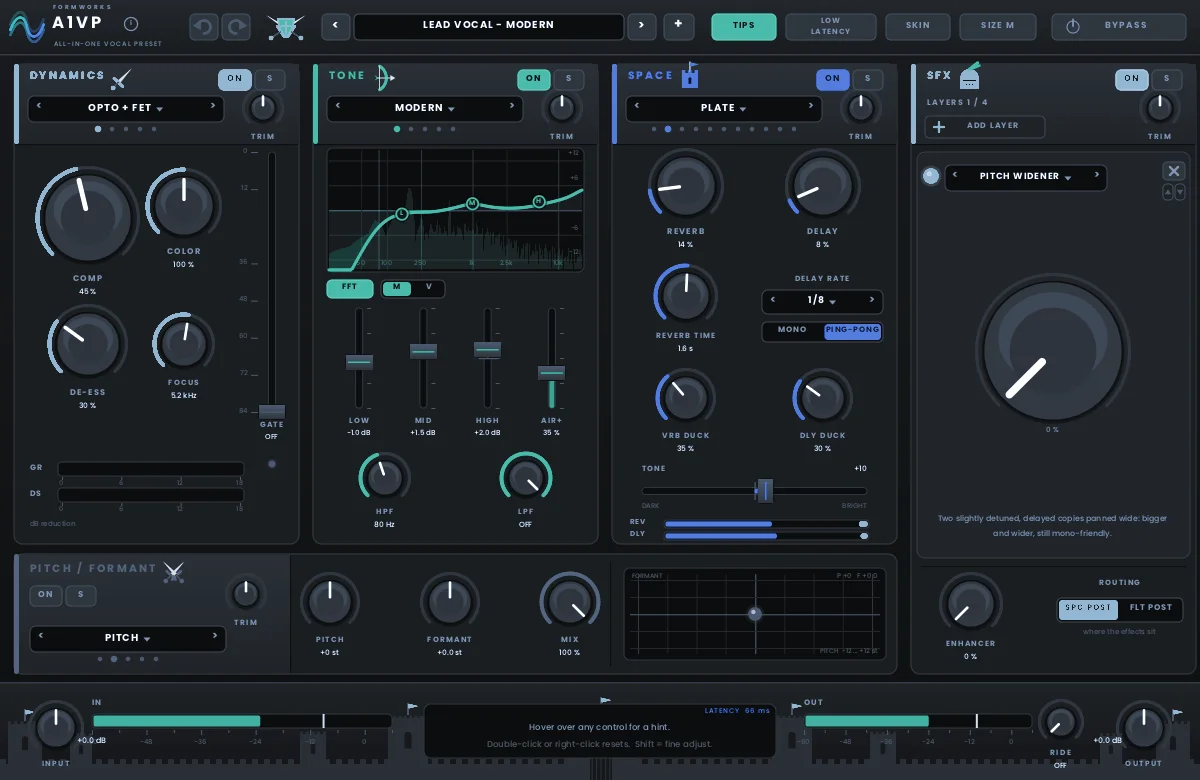Click the GATE fader handle

[x=271, y=412]
